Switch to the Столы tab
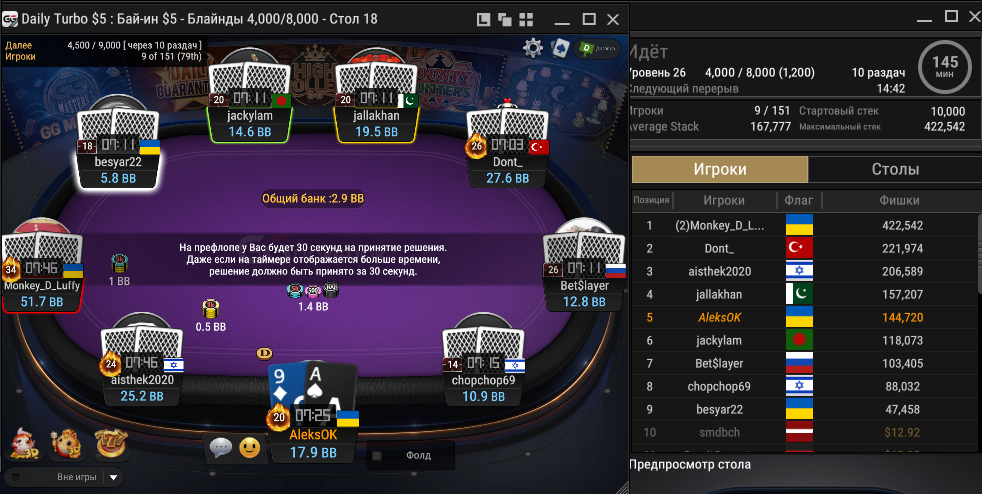Screen dimensions: 982x494 pos(895,169)
